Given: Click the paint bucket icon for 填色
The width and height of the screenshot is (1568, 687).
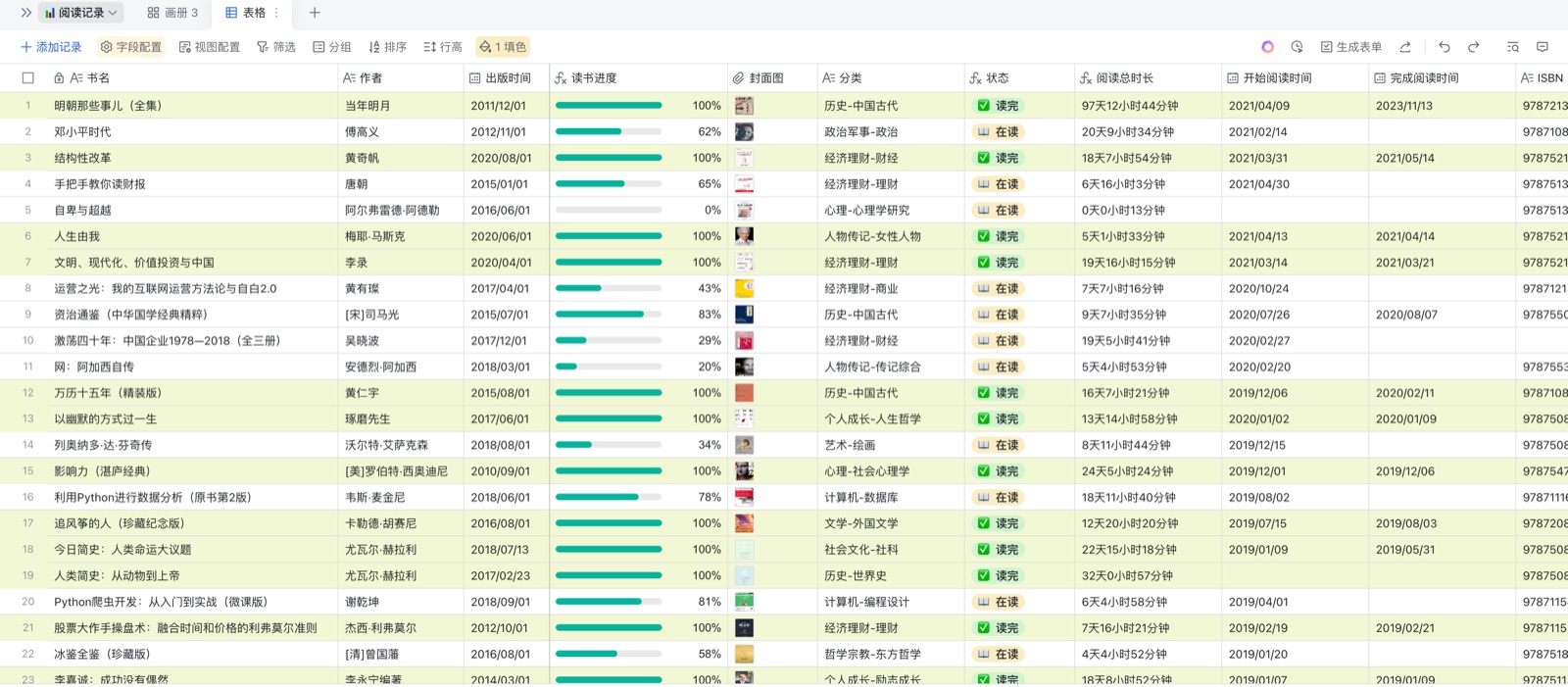Looking at the screenshot, I should [485, 47].
